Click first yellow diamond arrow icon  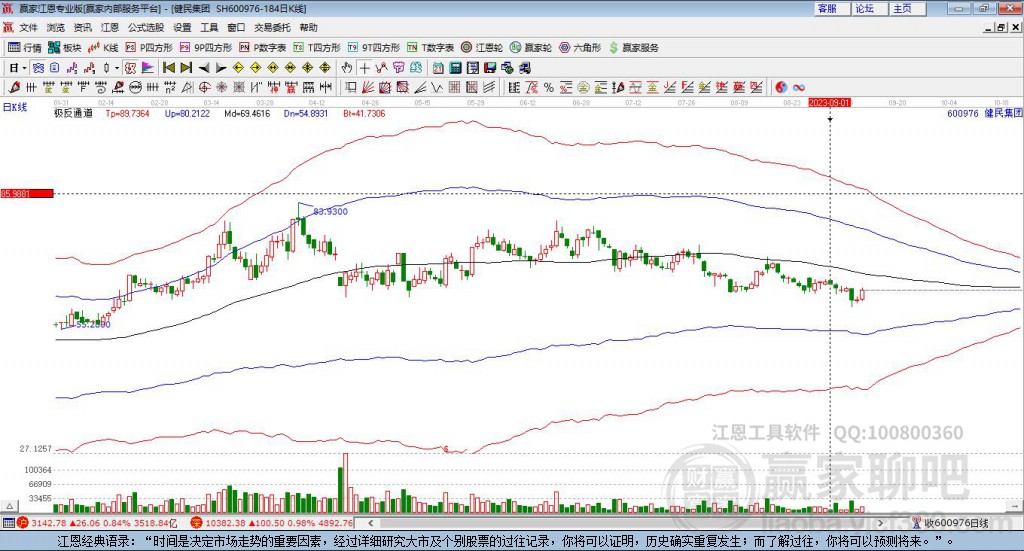(x=238, y=68)
